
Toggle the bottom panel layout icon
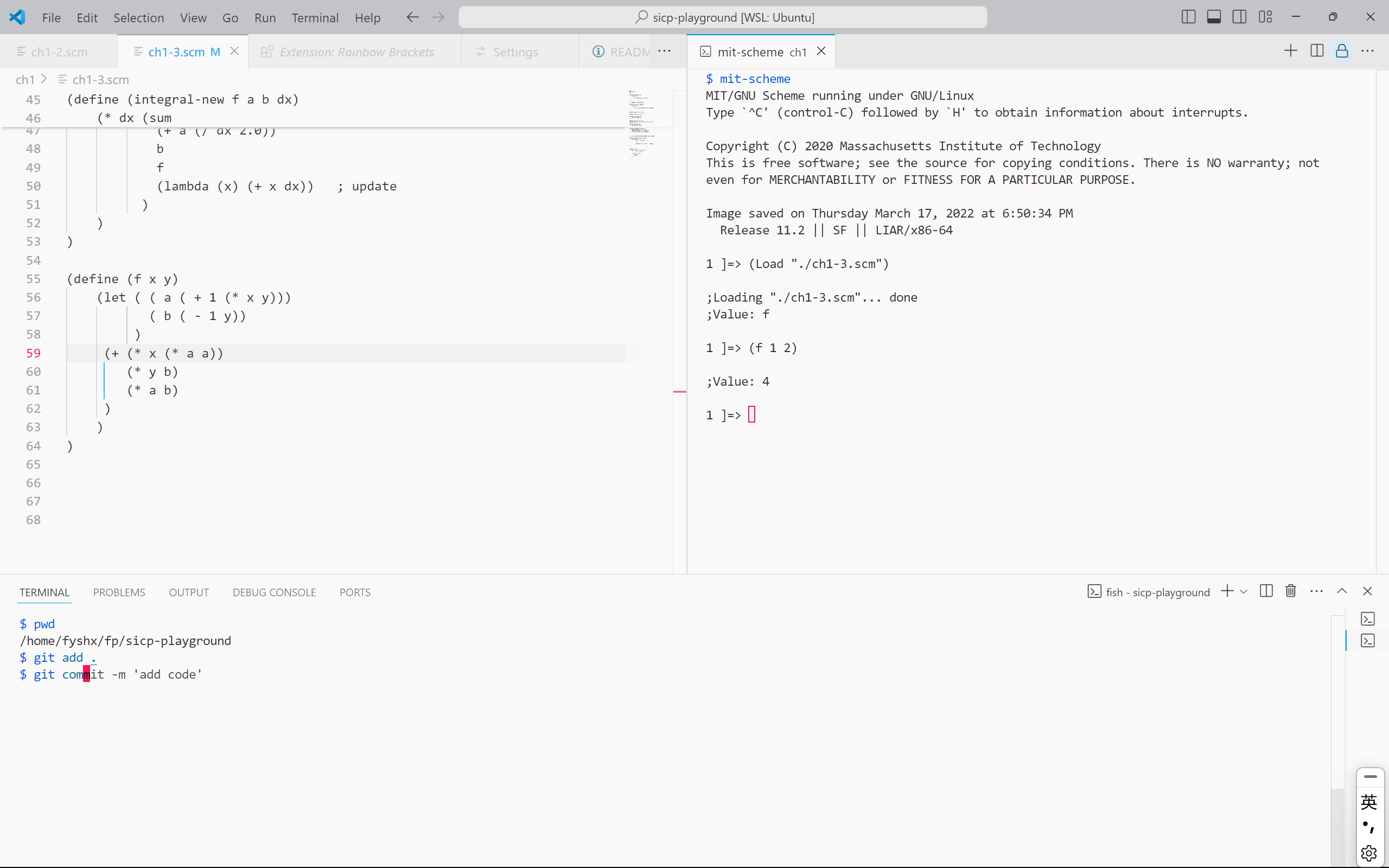click(1214, 17)
